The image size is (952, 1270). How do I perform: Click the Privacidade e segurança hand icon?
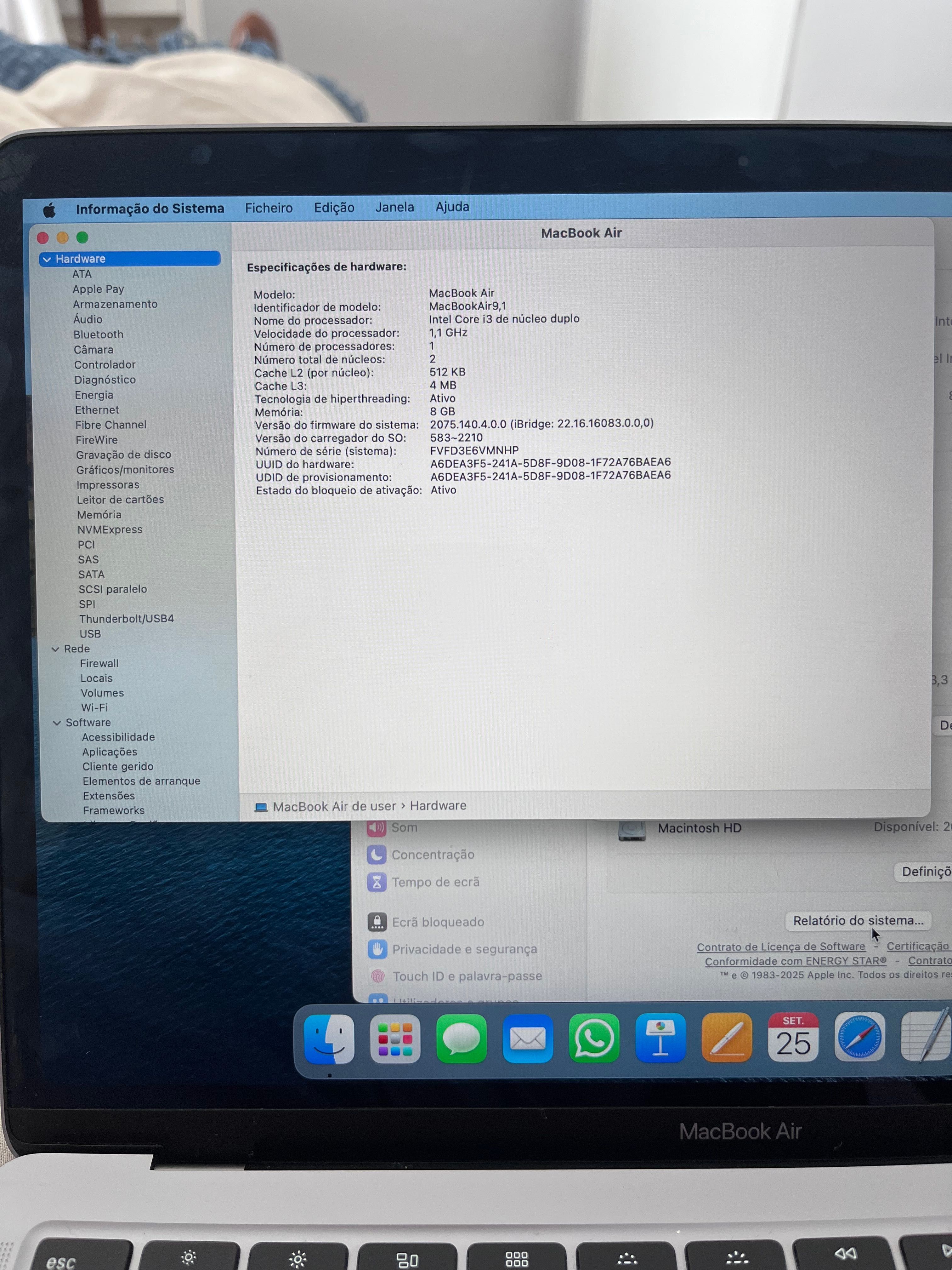(377, 949)
